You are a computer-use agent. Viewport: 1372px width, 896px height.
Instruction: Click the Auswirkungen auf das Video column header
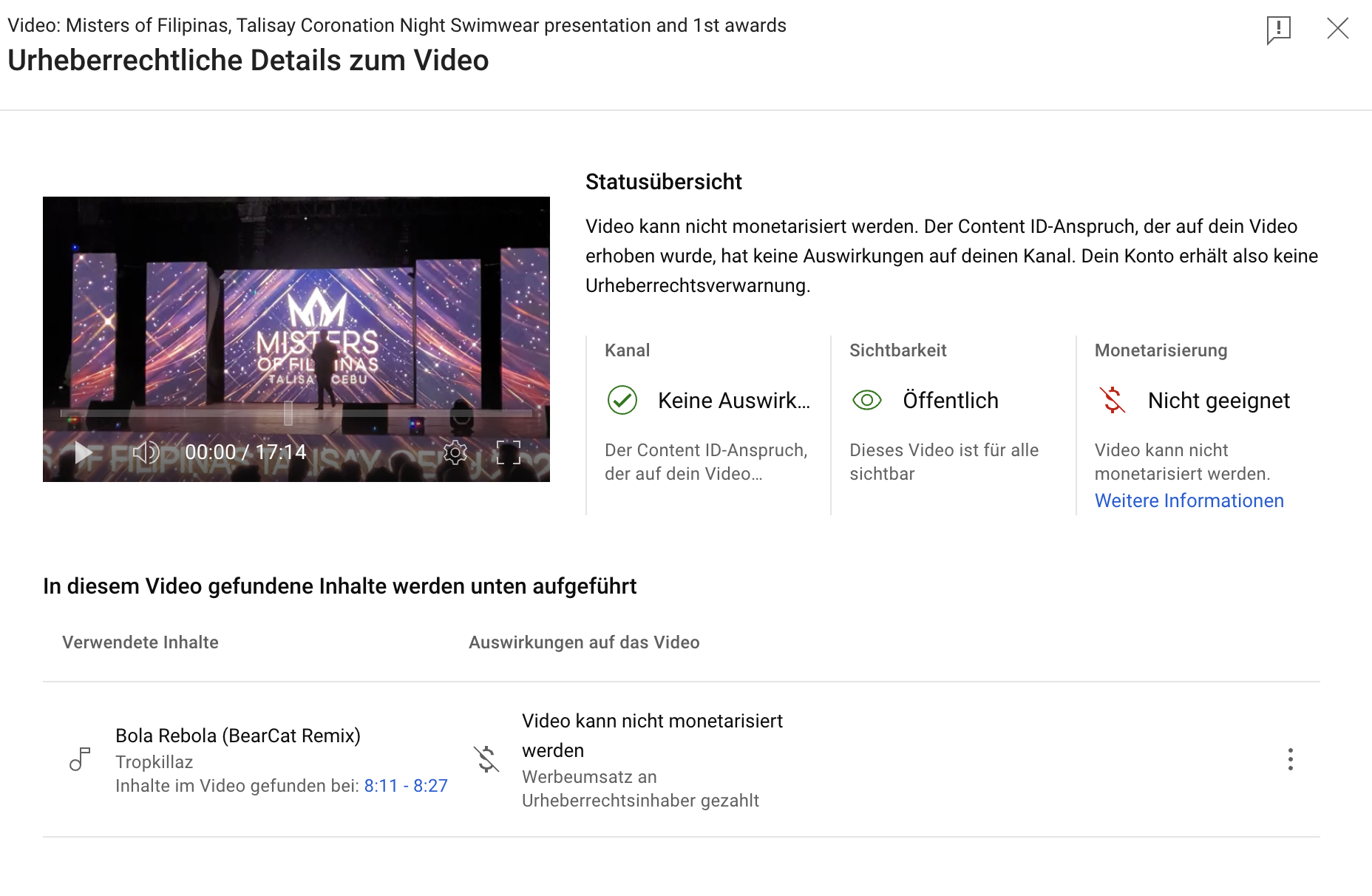(x=584, y=642)
